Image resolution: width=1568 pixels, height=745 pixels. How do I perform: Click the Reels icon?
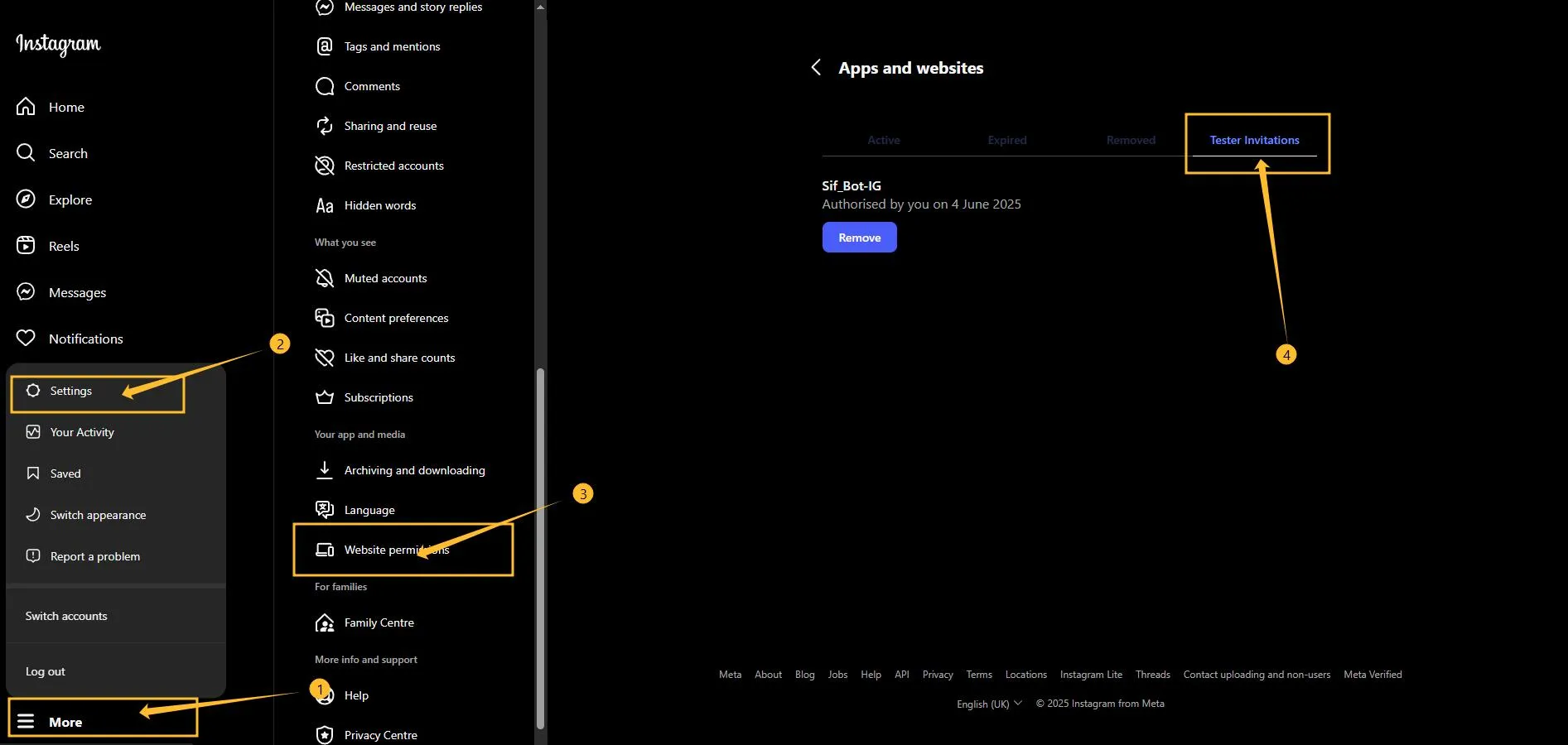click(26, 246)
